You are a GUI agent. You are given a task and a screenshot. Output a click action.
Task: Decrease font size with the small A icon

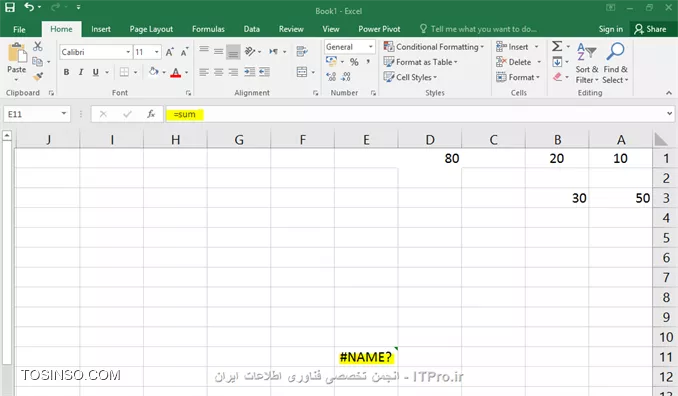[x=185, y=52]
